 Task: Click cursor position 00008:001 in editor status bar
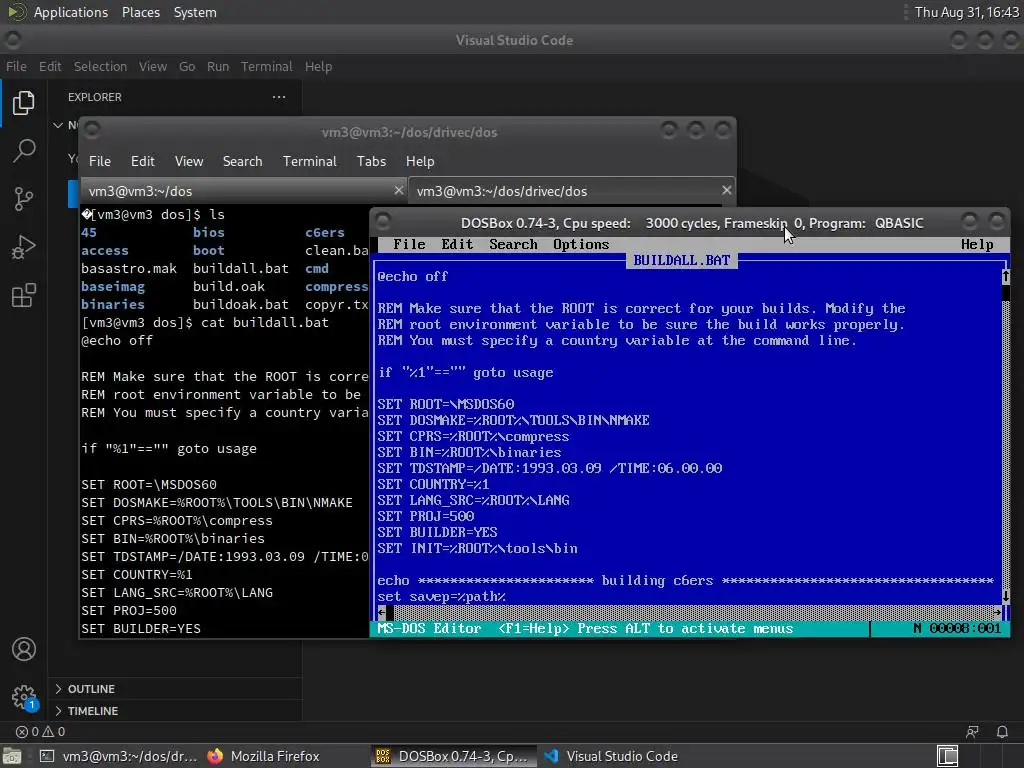click(x=965, y=628)
